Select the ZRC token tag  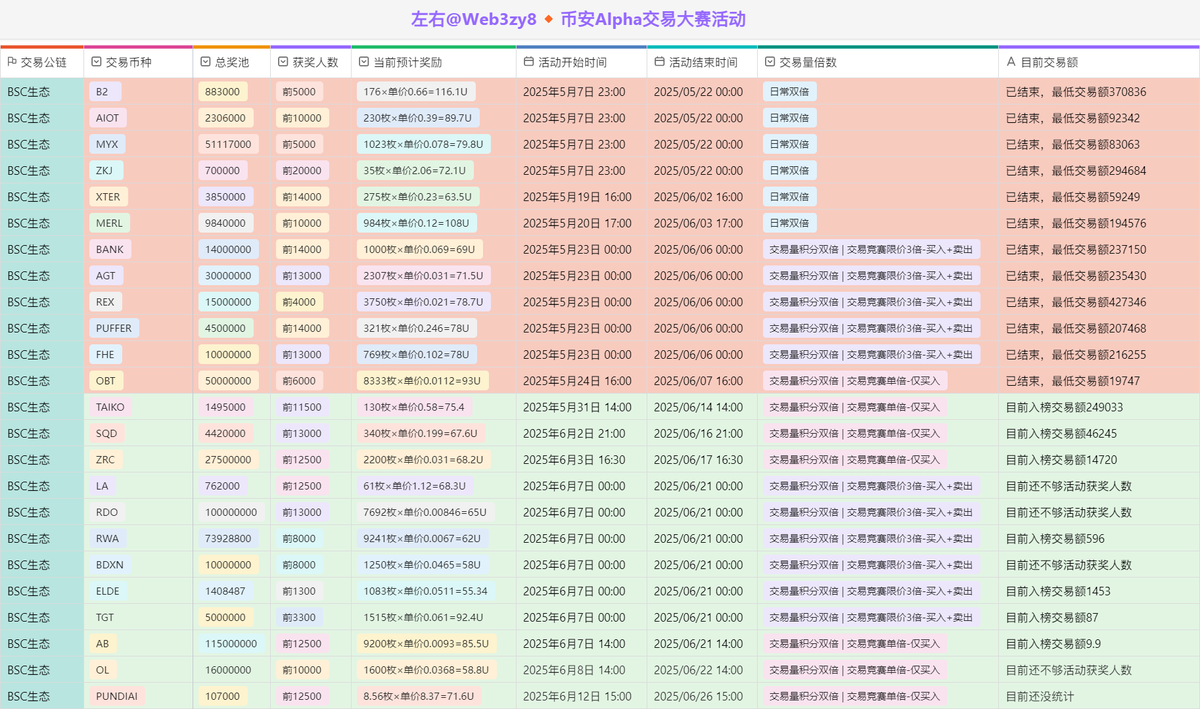(106, 459)
